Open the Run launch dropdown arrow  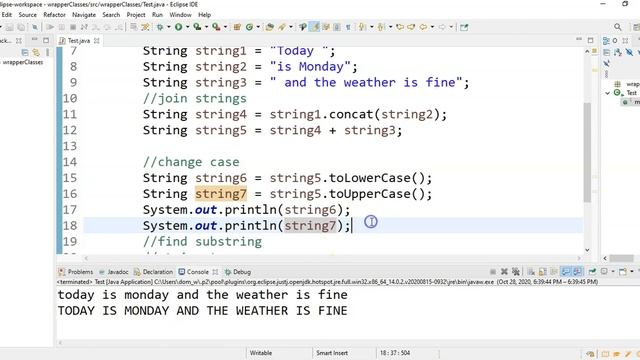(x=187, y=27)
